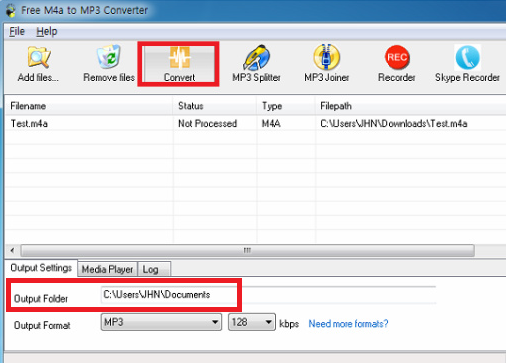
Task: Sort by the Filepath column header
Action: pos(411,106)
